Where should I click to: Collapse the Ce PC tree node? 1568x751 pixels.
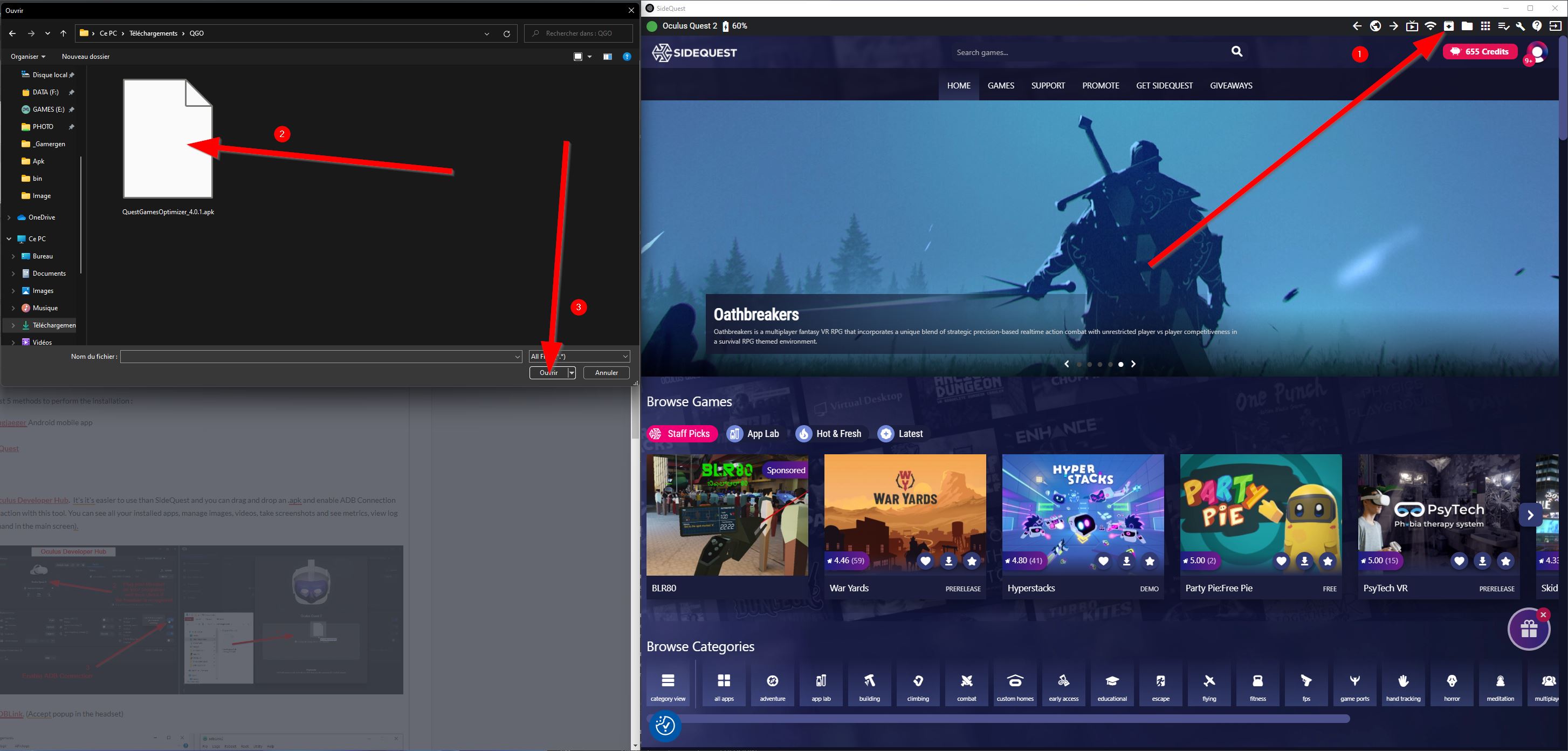(x=9, y=239)
